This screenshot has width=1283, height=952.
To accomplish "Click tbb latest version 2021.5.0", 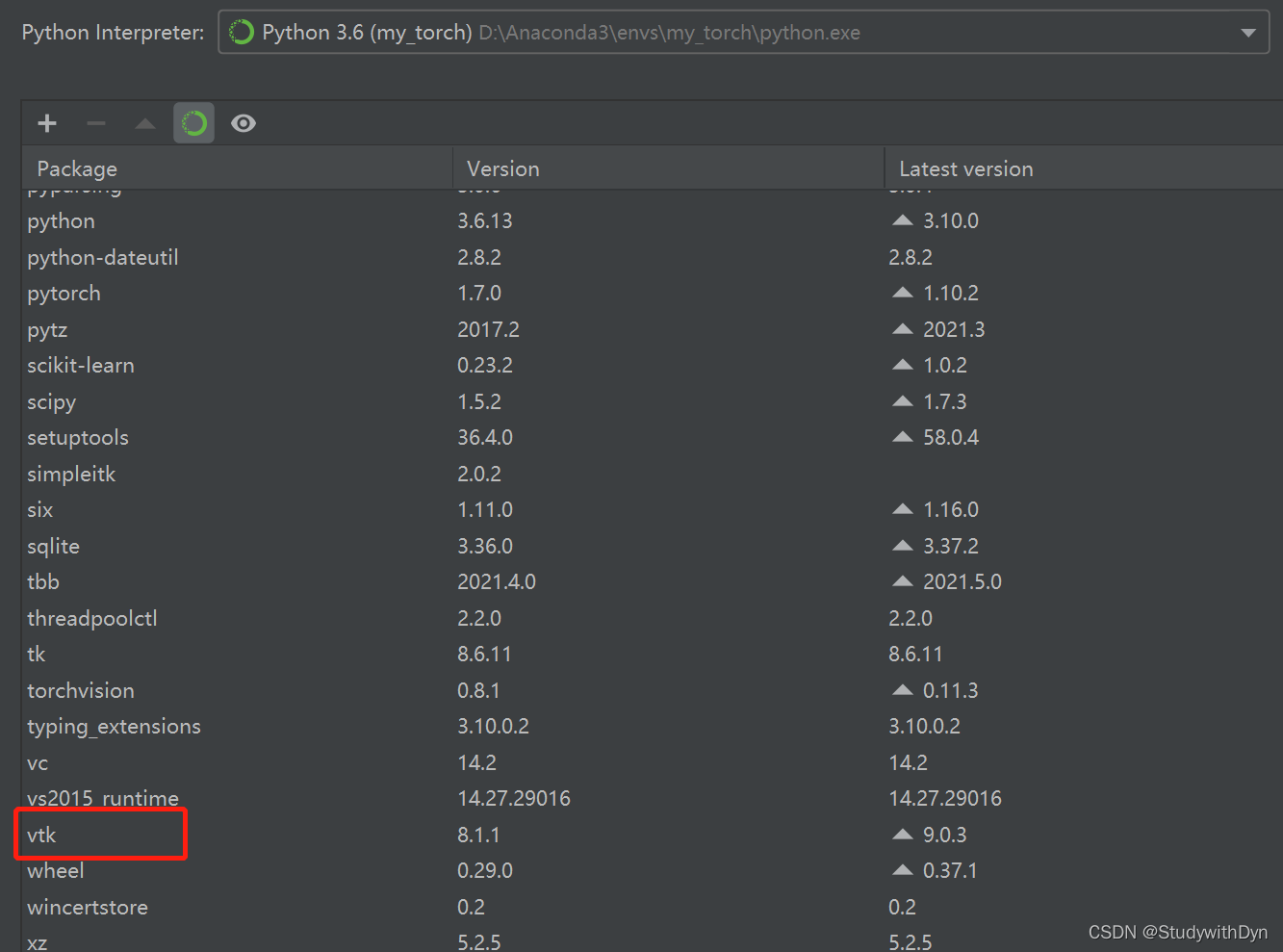I will coord(962,582).
